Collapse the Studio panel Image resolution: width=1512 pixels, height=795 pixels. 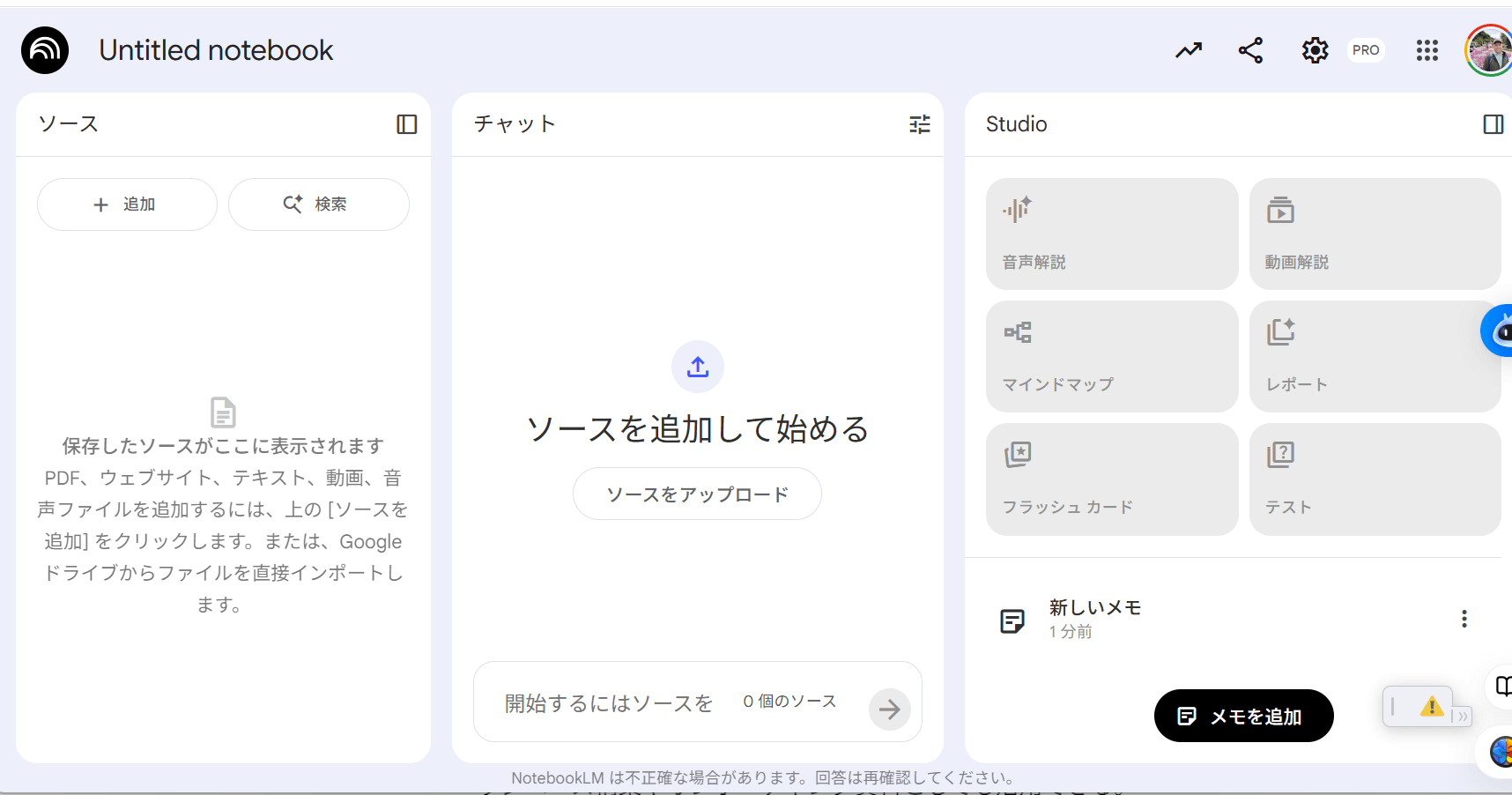click(x=1493, y=124)
